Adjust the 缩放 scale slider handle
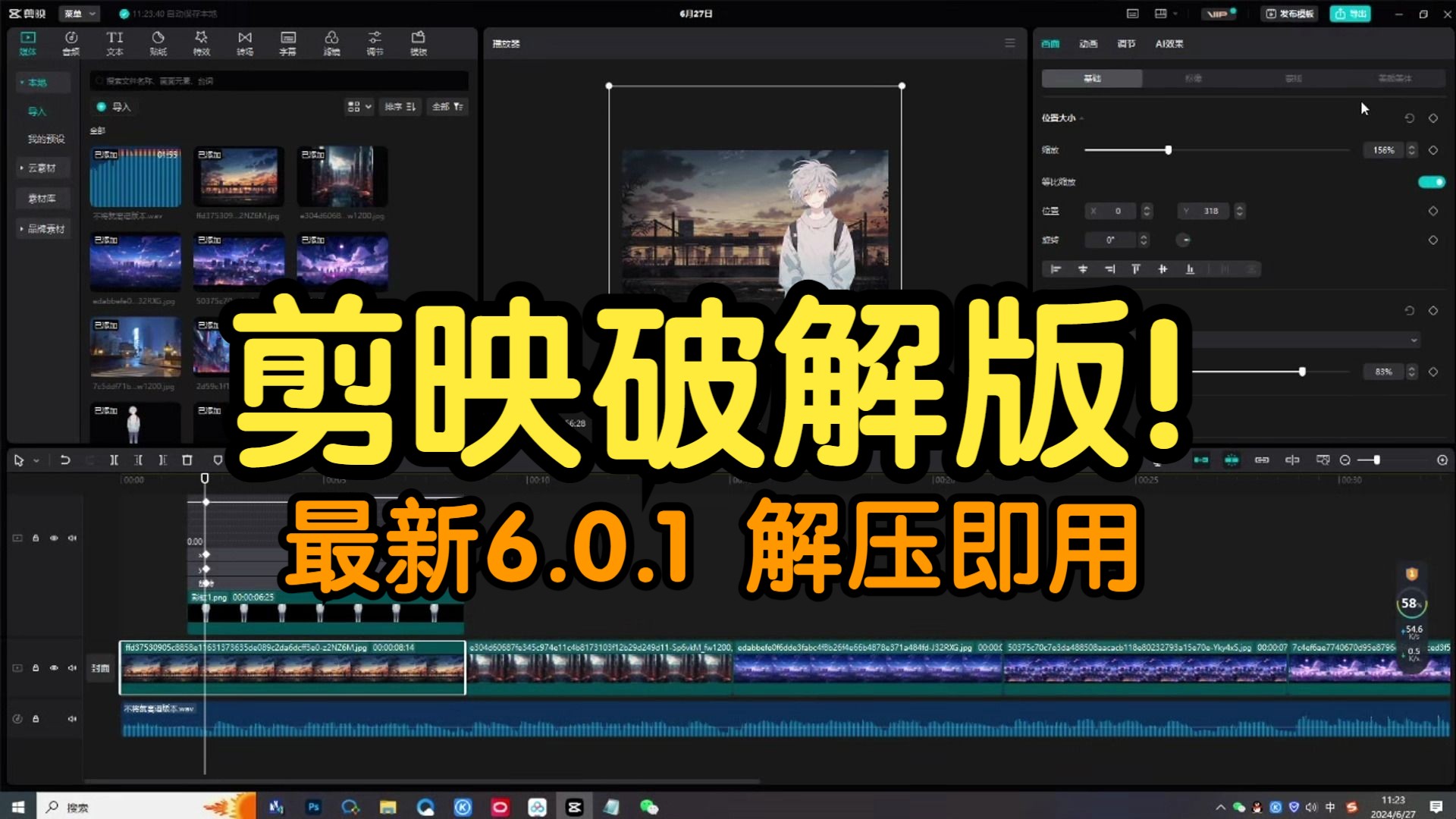 pyautogui.click(x=1169, y=150)
